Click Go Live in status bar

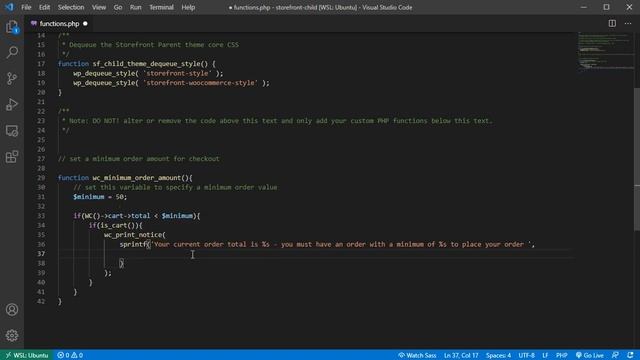click(x=590, y=355)
